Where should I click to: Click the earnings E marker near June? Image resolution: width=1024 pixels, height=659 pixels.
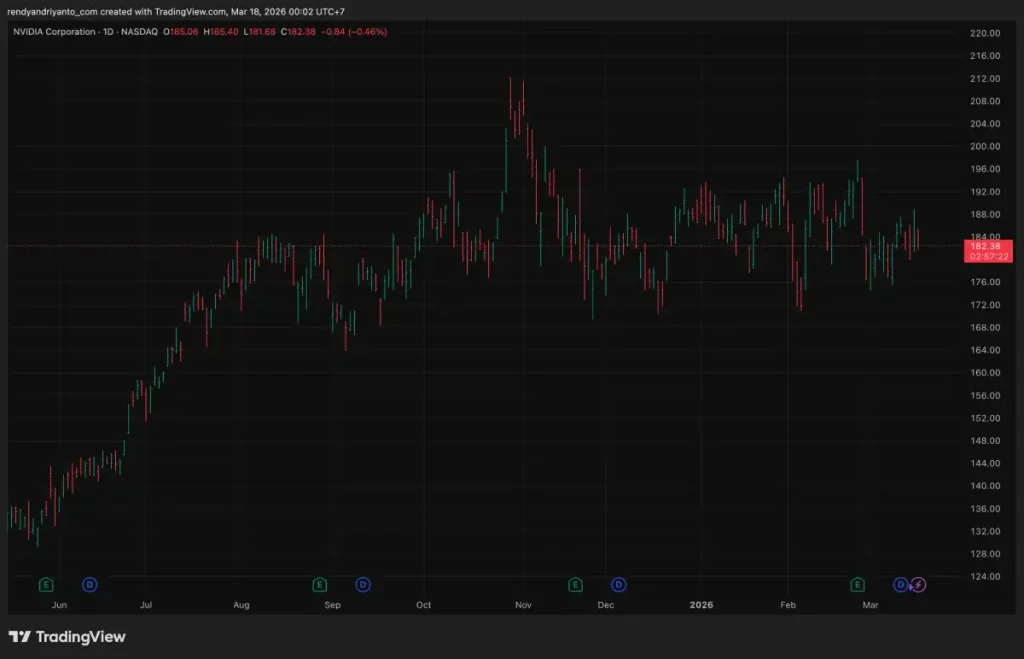pyautogui.click(x=45, y=584)
